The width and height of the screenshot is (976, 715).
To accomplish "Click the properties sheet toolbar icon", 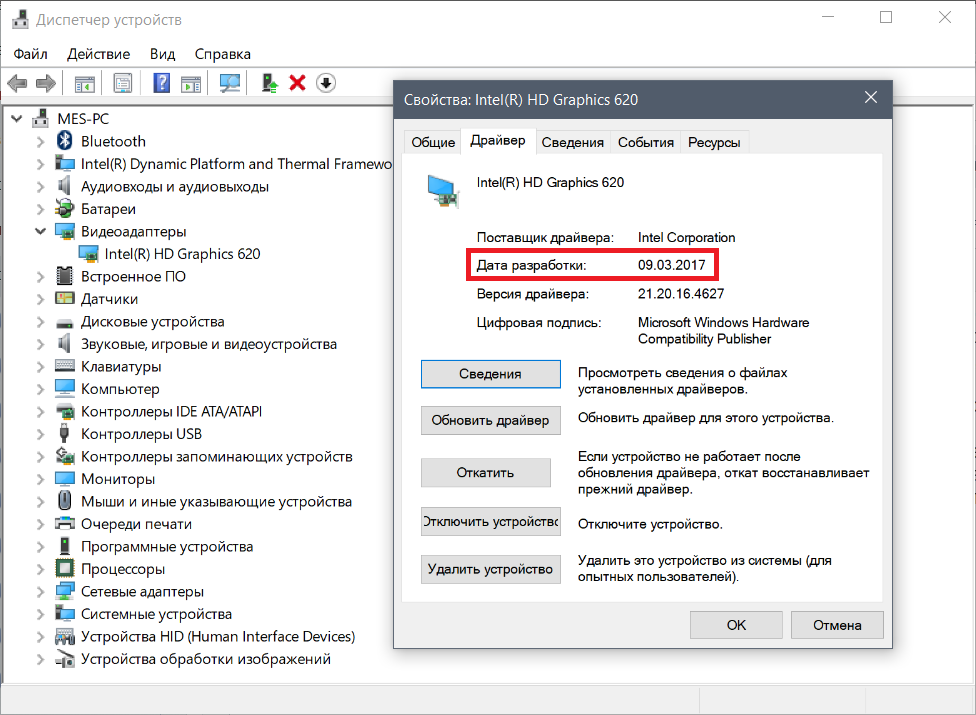I will pos(123,83).
